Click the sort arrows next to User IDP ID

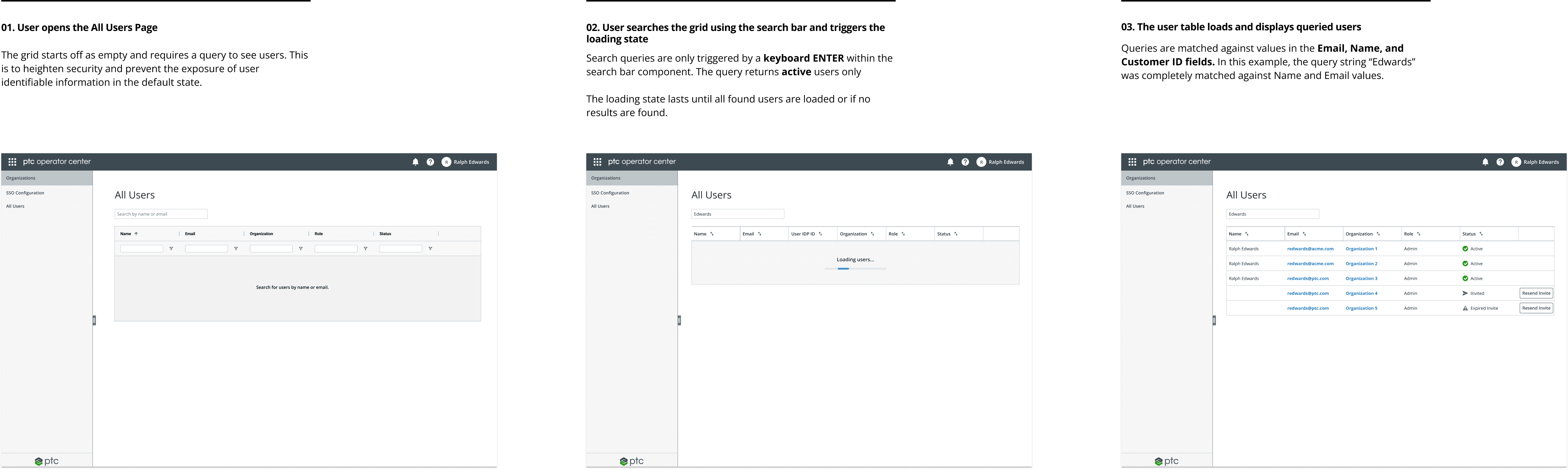820,234
